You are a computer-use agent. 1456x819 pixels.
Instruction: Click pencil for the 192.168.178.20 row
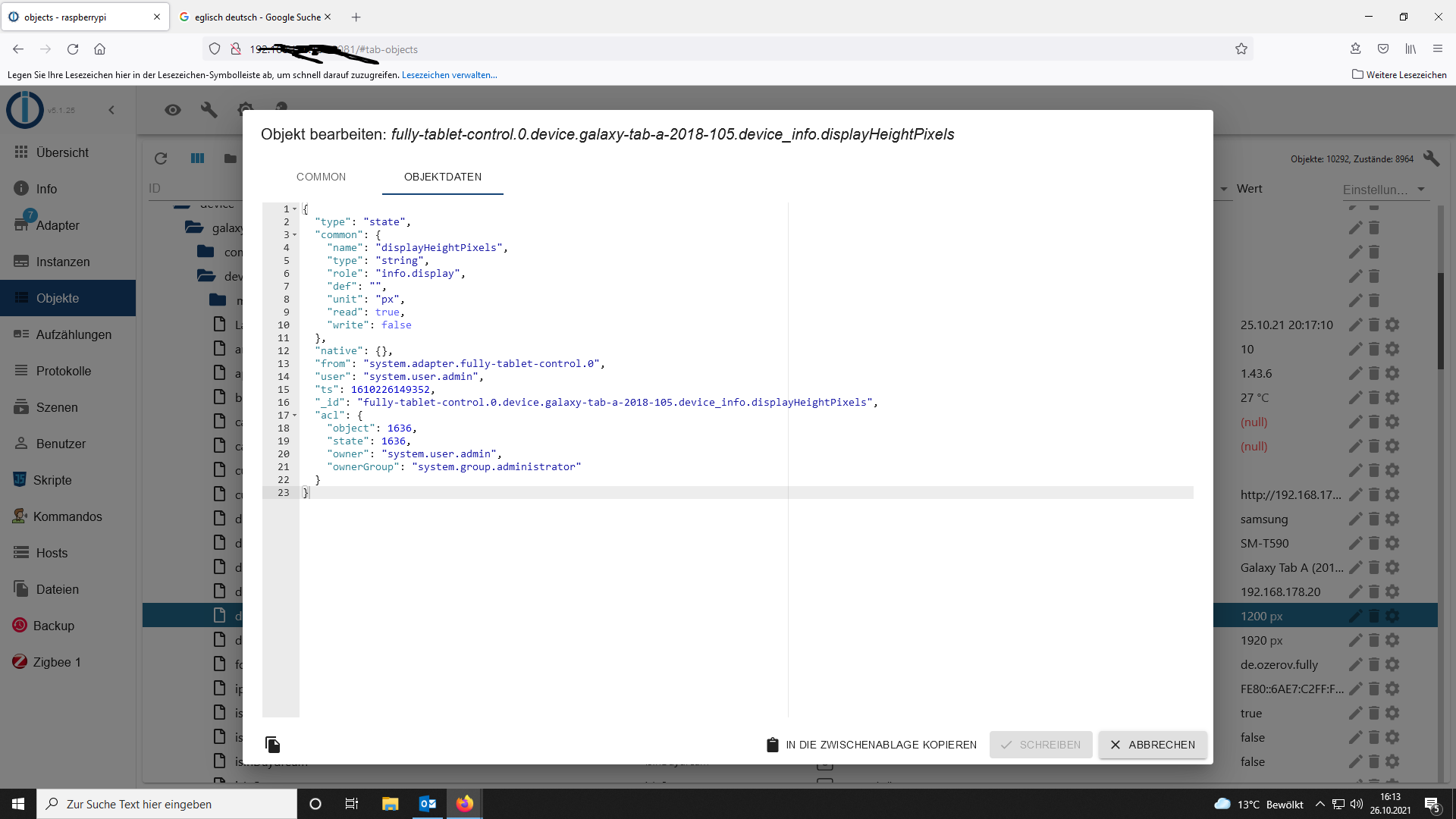click(1355, 592)
